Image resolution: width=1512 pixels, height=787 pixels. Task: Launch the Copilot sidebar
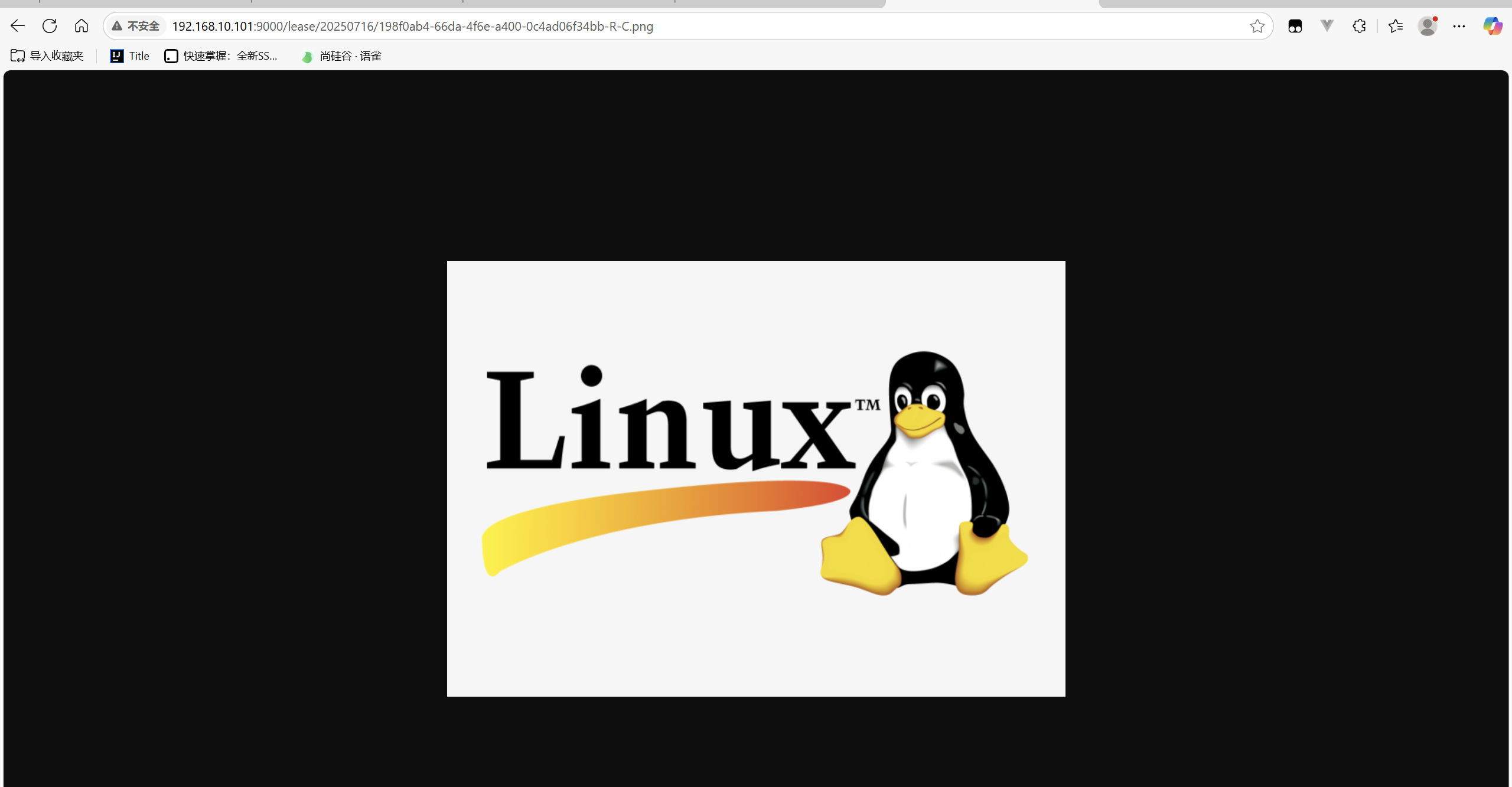pos(1493,26)
